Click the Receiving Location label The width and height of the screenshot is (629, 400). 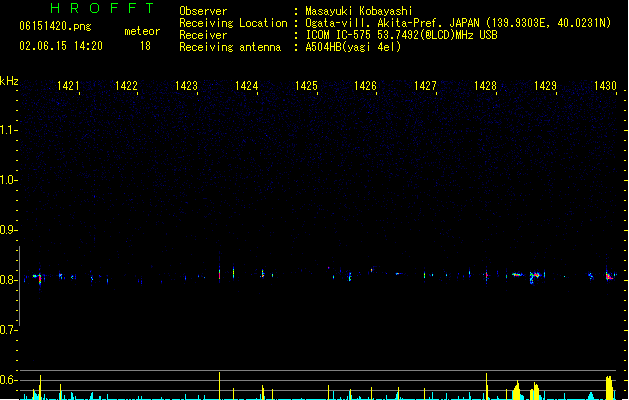pos(233,23)
